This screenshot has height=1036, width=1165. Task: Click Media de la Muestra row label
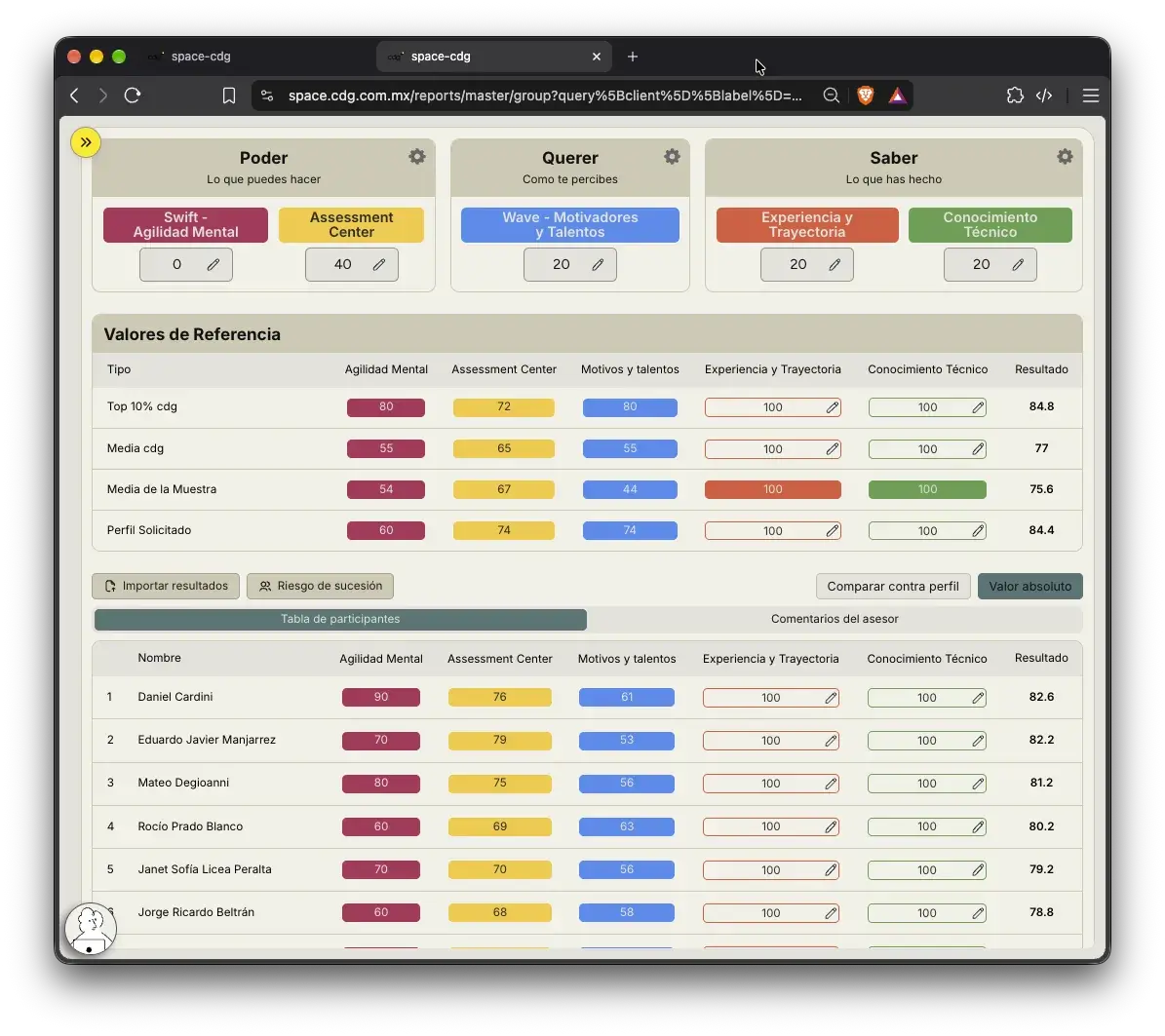click(x=162, y=489)
